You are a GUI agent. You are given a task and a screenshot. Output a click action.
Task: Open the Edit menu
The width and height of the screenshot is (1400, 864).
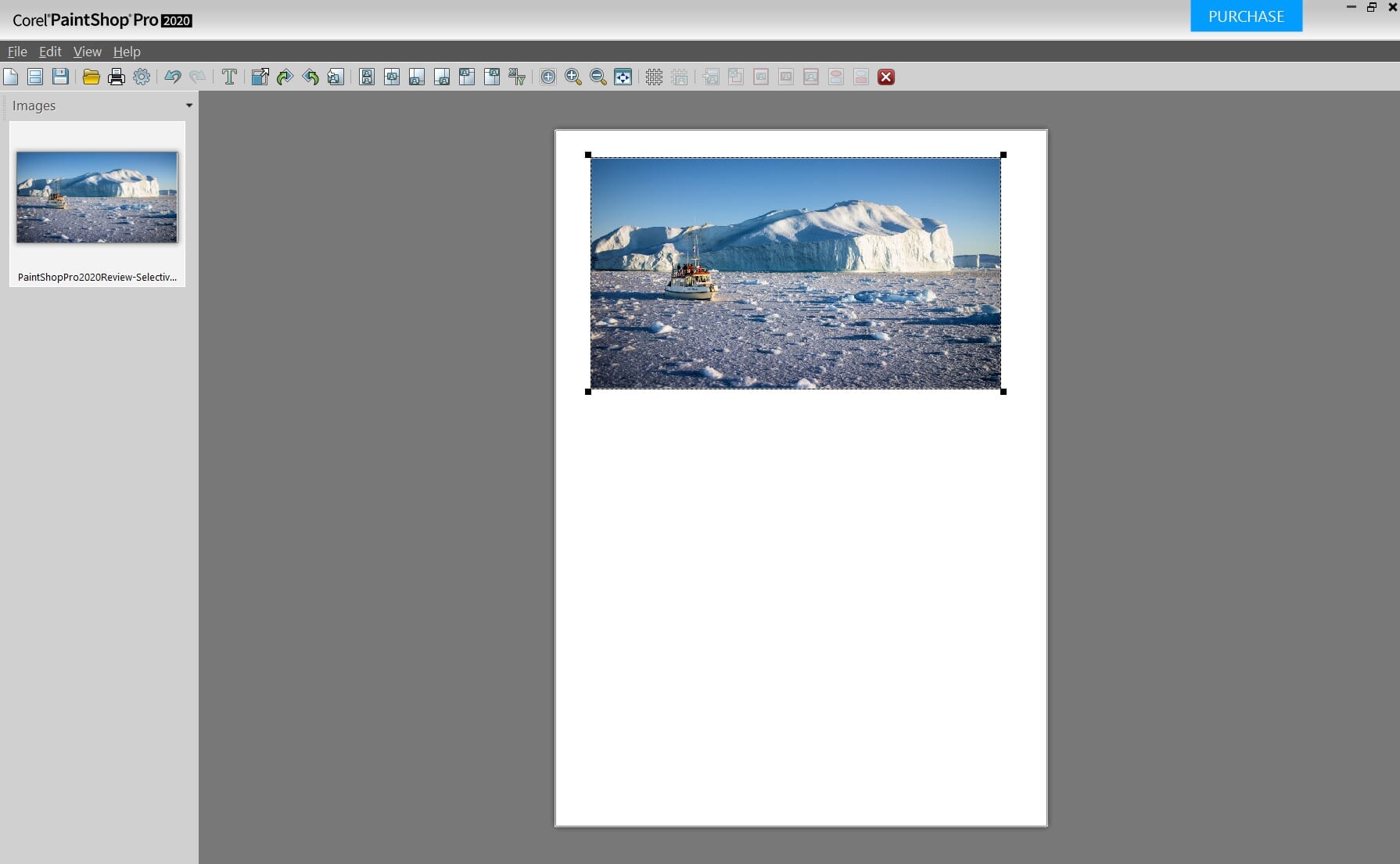[x=50, y=52]
